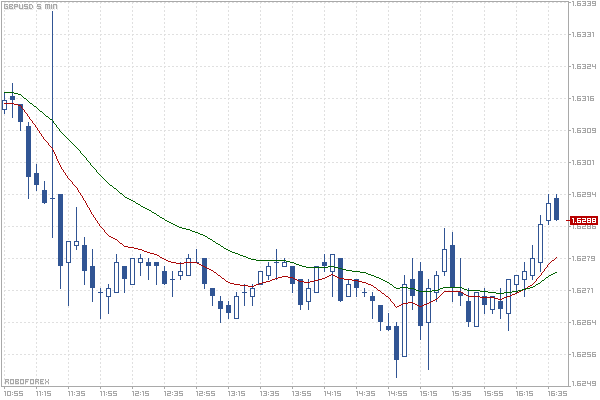Click the 1.6339 price axis label
Screen dimensions: 600x400
[x=584, y=3]
